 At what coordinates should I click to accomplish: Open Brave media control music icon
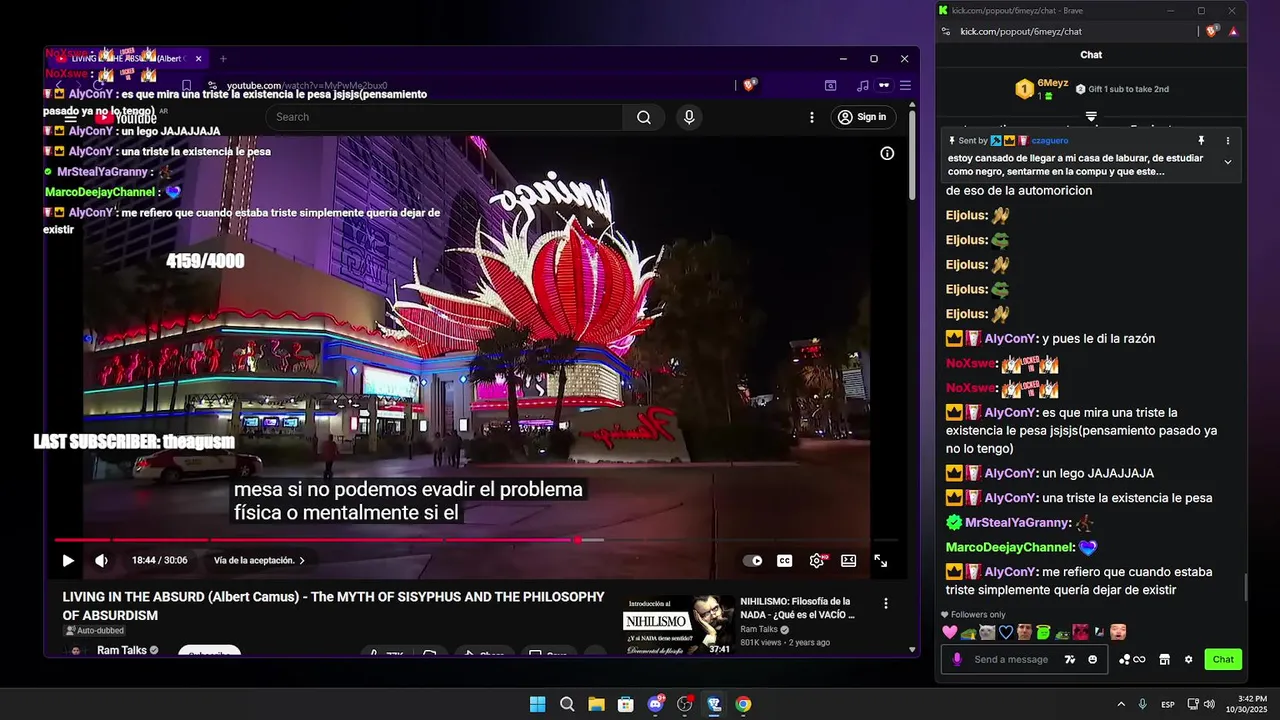click(x=862, y=86)
